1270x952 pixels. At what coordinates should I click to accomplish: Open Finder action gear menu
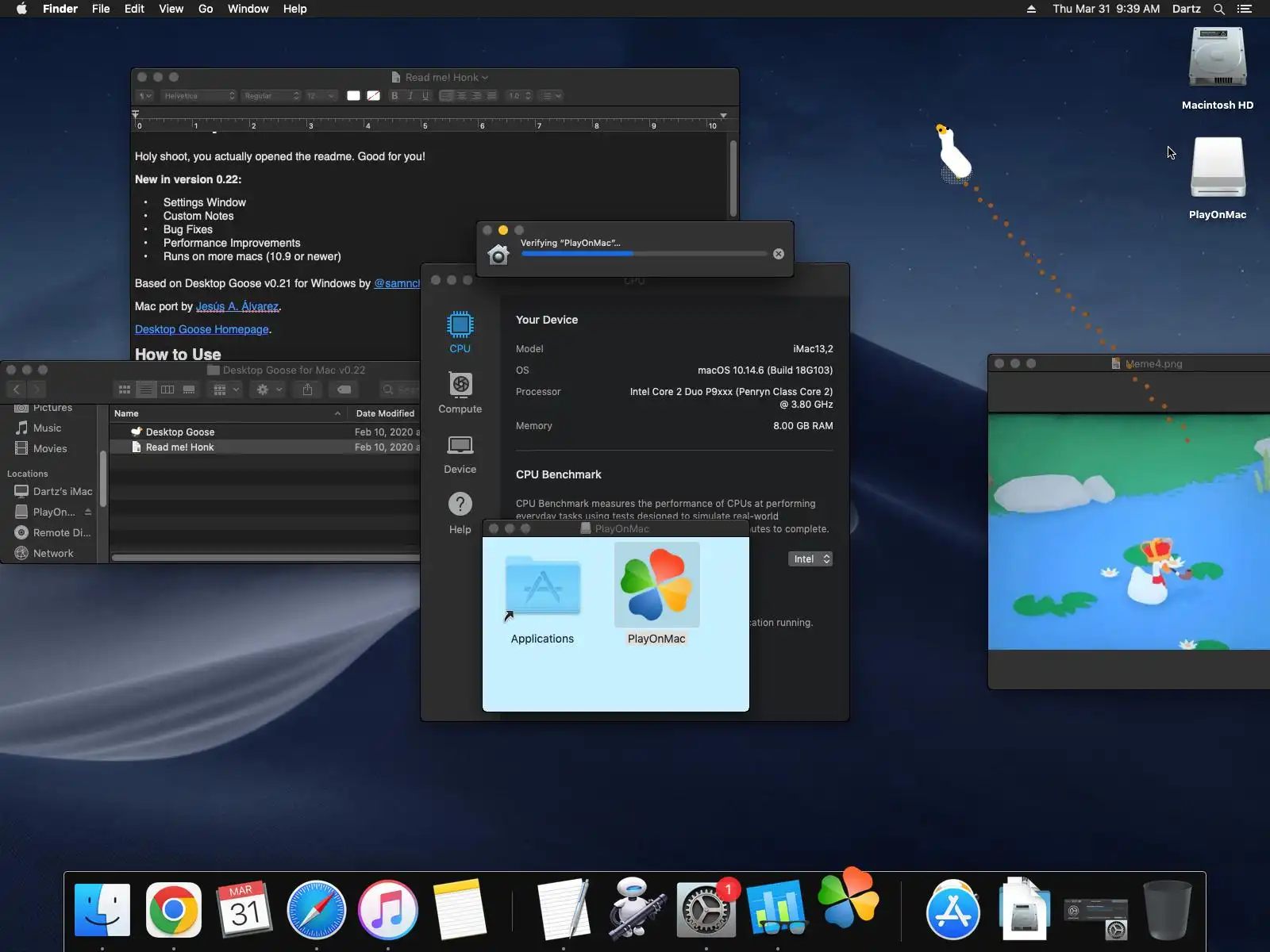tap(269, 390)
